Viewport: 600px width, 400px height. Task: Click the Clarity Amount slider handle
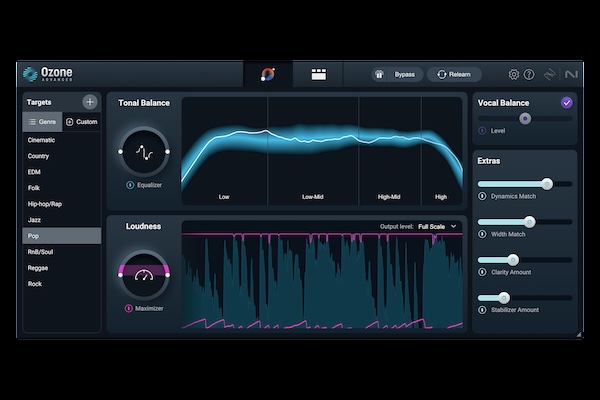click(513, 260)
